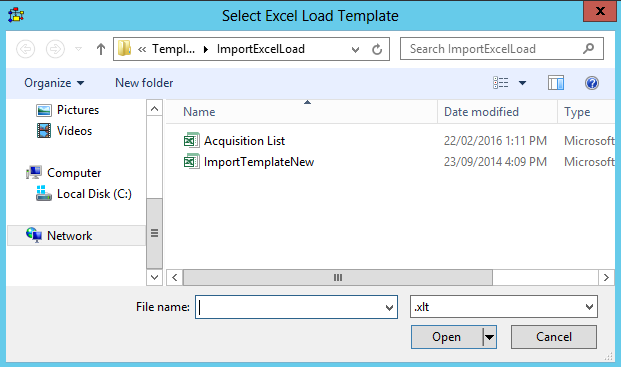Open the .xlt file type dropdown
This screenshot has width=621, height=367.
click(x=504, y=306)
